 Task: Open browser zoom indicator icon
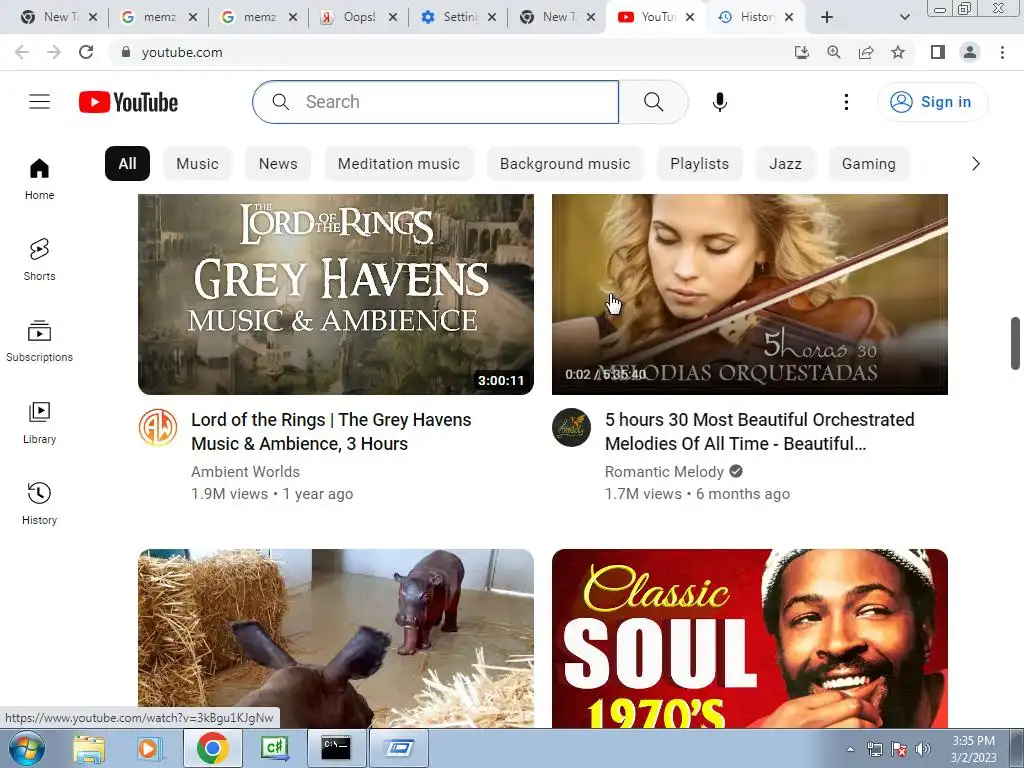click(x=833, y=52)
